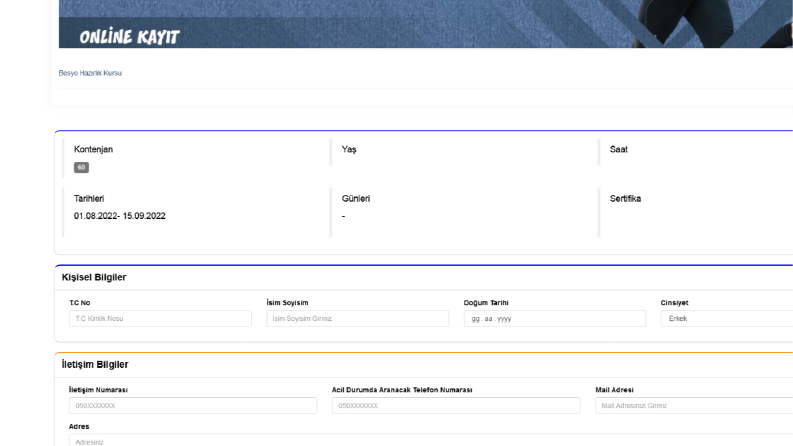
Task: Open the Besyo Hazırlık Kursu link
Action: (90, 73)
